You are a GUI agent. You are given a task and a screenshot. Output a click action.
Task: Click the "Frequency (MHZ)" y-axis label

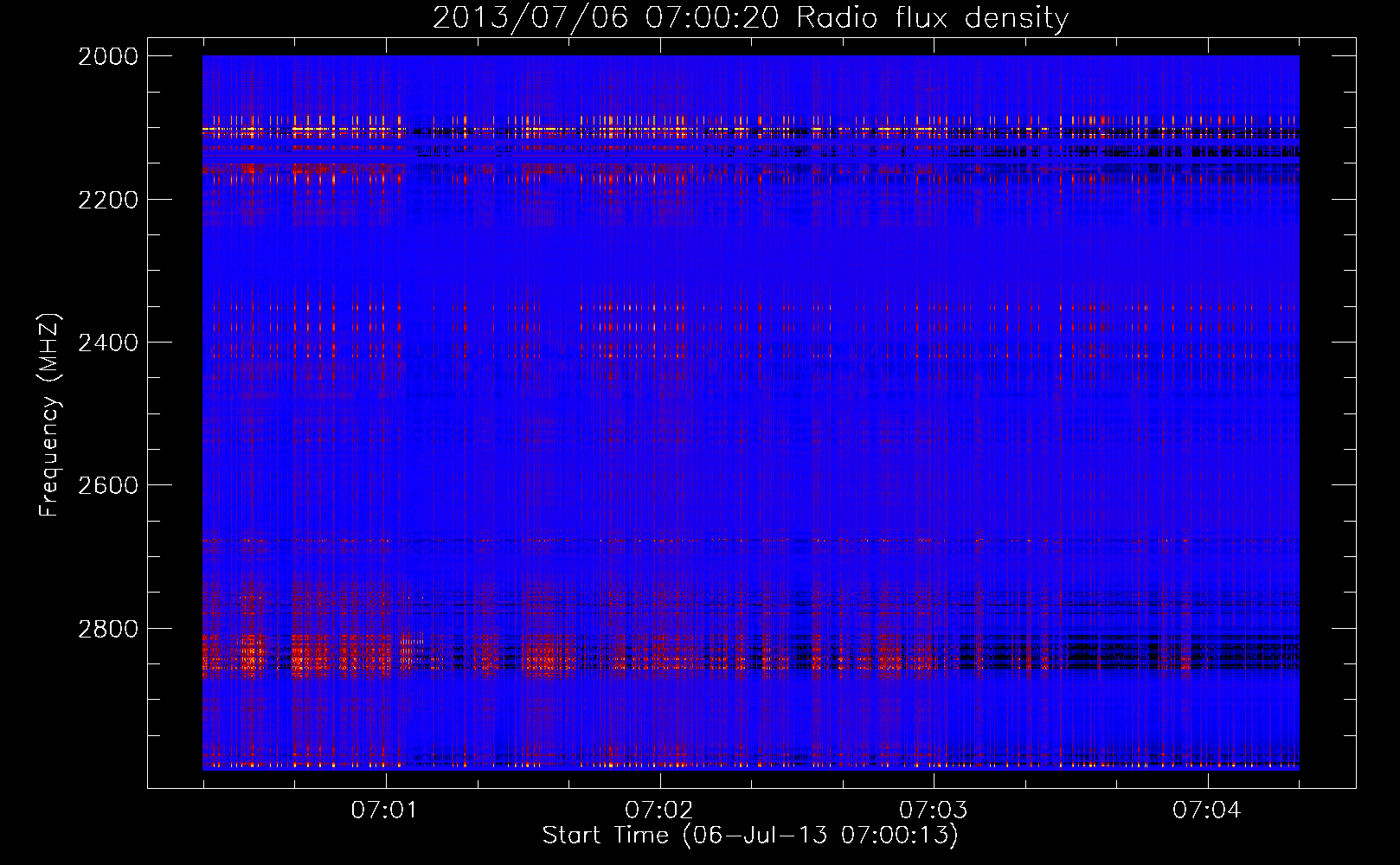pyautogui.click(x=49, y=415)
